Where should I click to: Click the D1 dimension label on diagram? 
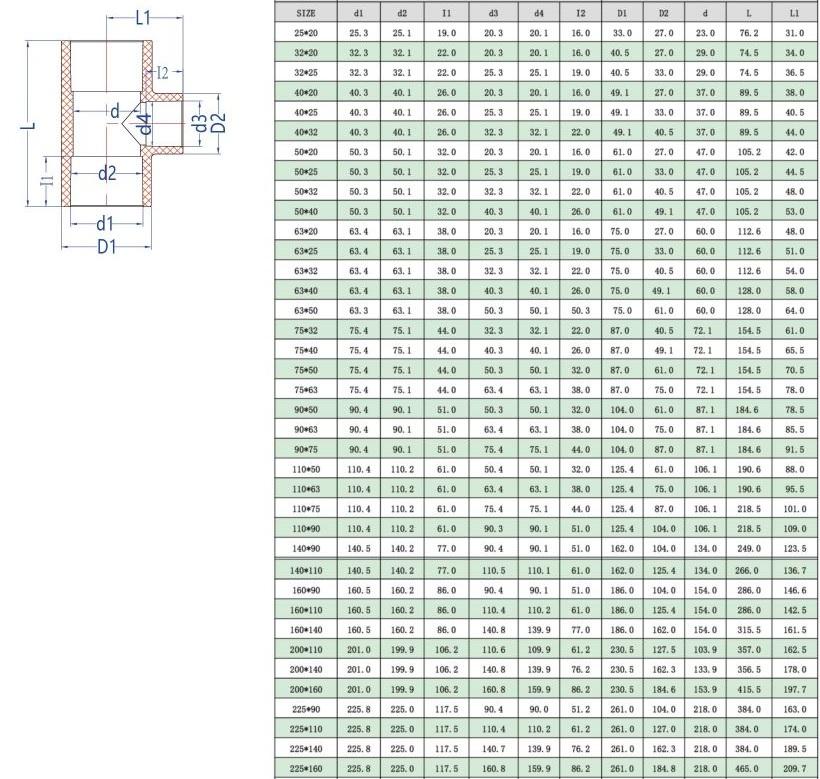click(x=107, y=247)
